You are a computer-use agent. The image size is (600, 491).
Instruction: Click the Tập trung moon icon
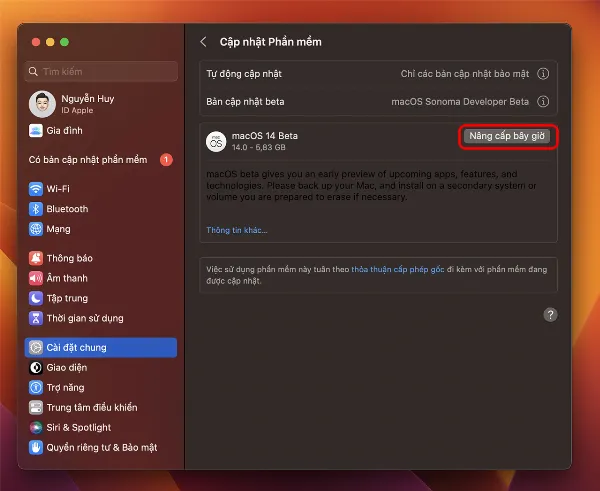pyautogui.click(x=36, y=298)
